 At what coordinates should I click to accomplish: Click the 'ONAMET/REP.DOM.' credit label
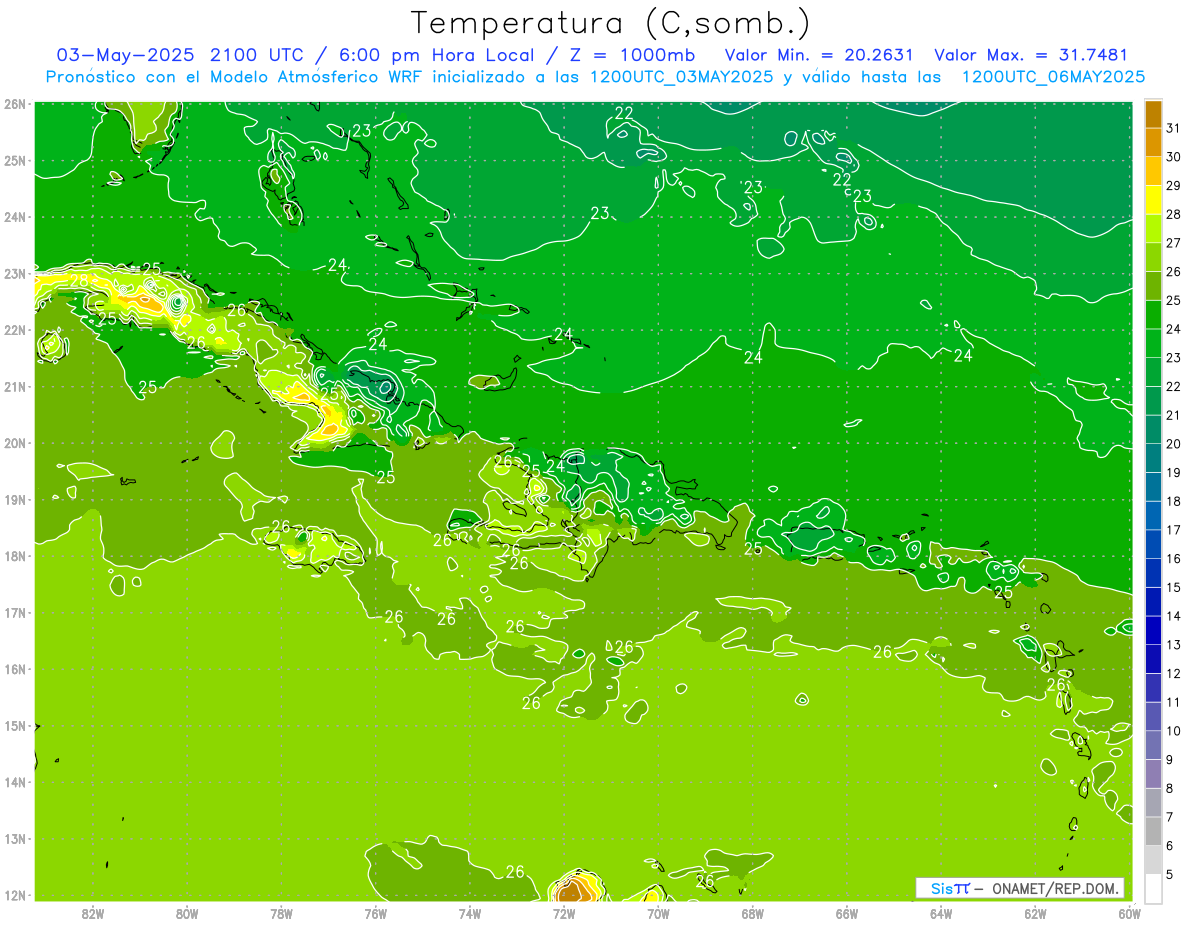pyautogui.click(x=1056, y=888)
